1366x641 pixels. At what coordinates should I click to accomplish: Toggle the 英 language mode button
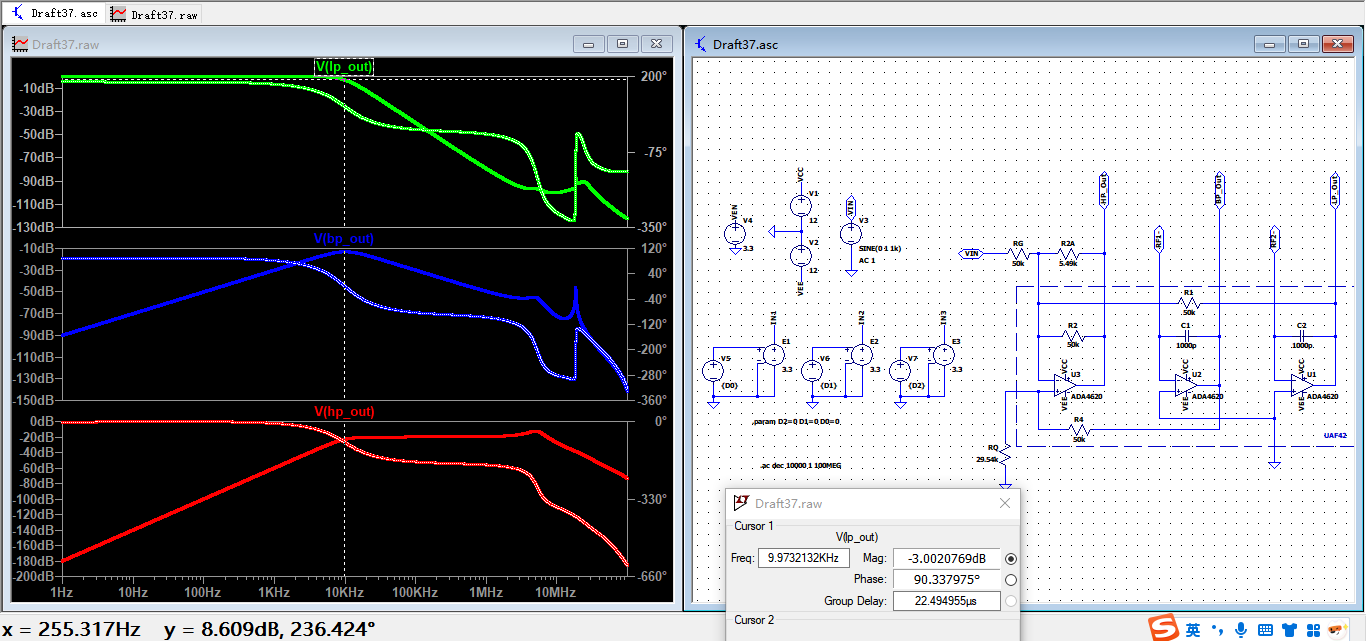point(1194,629)
